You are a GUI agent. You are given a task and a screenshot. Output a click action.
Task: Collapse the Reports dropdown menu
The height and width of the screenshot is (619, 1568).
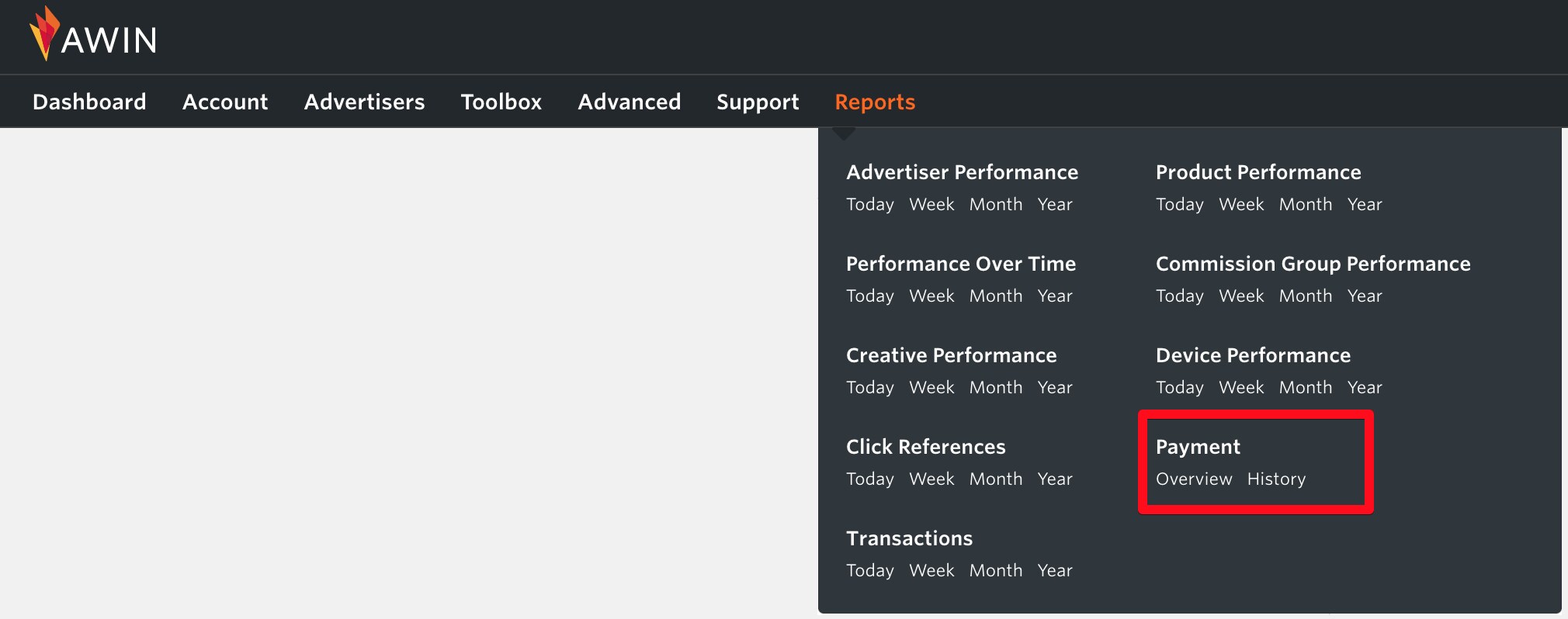click(875, 102)
